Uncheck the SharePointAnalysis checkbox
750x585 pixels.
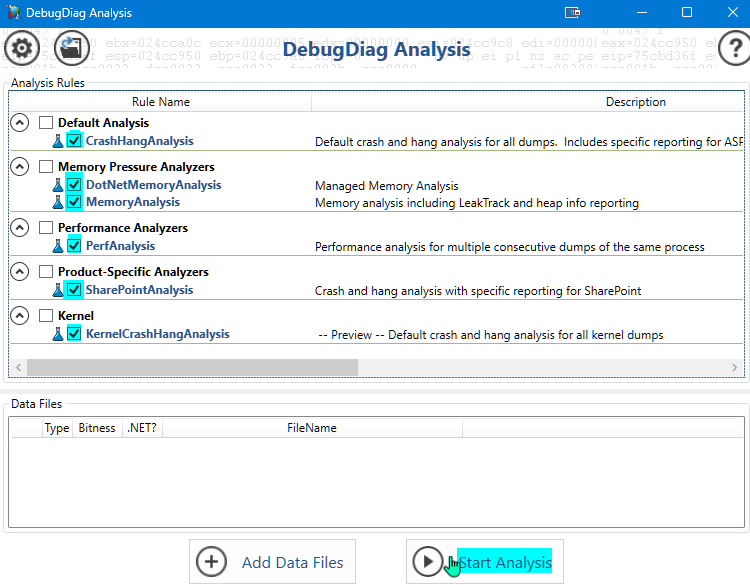pos(74,290)
